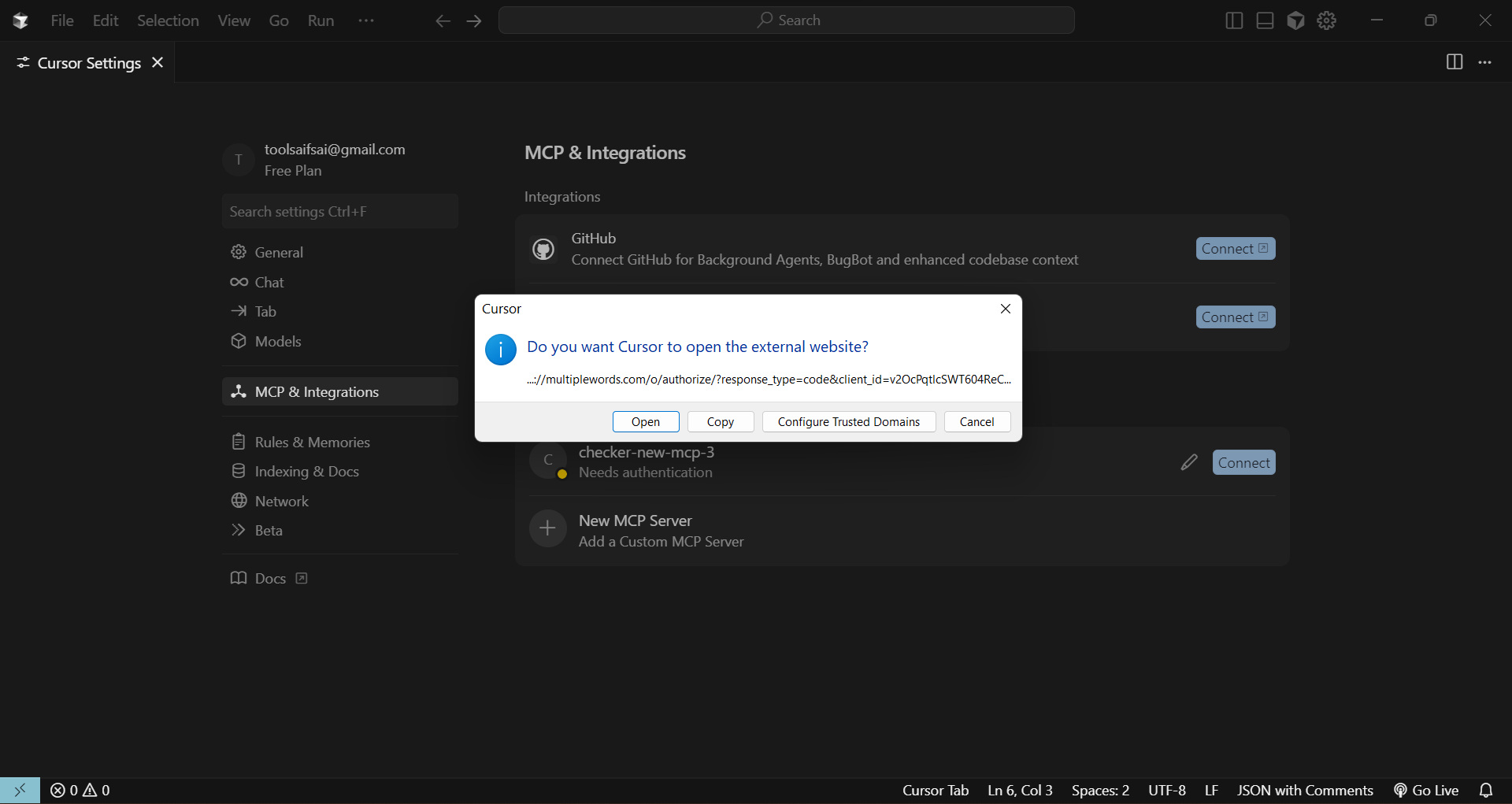Screen dimensions: 1512x804
Task: Select the Cursor Settings tab
Action: click(89, 62)
